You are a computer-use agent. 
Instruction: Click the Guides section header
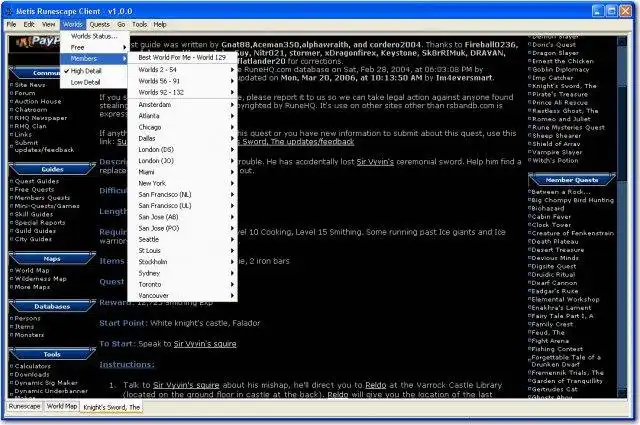(52, 169)
